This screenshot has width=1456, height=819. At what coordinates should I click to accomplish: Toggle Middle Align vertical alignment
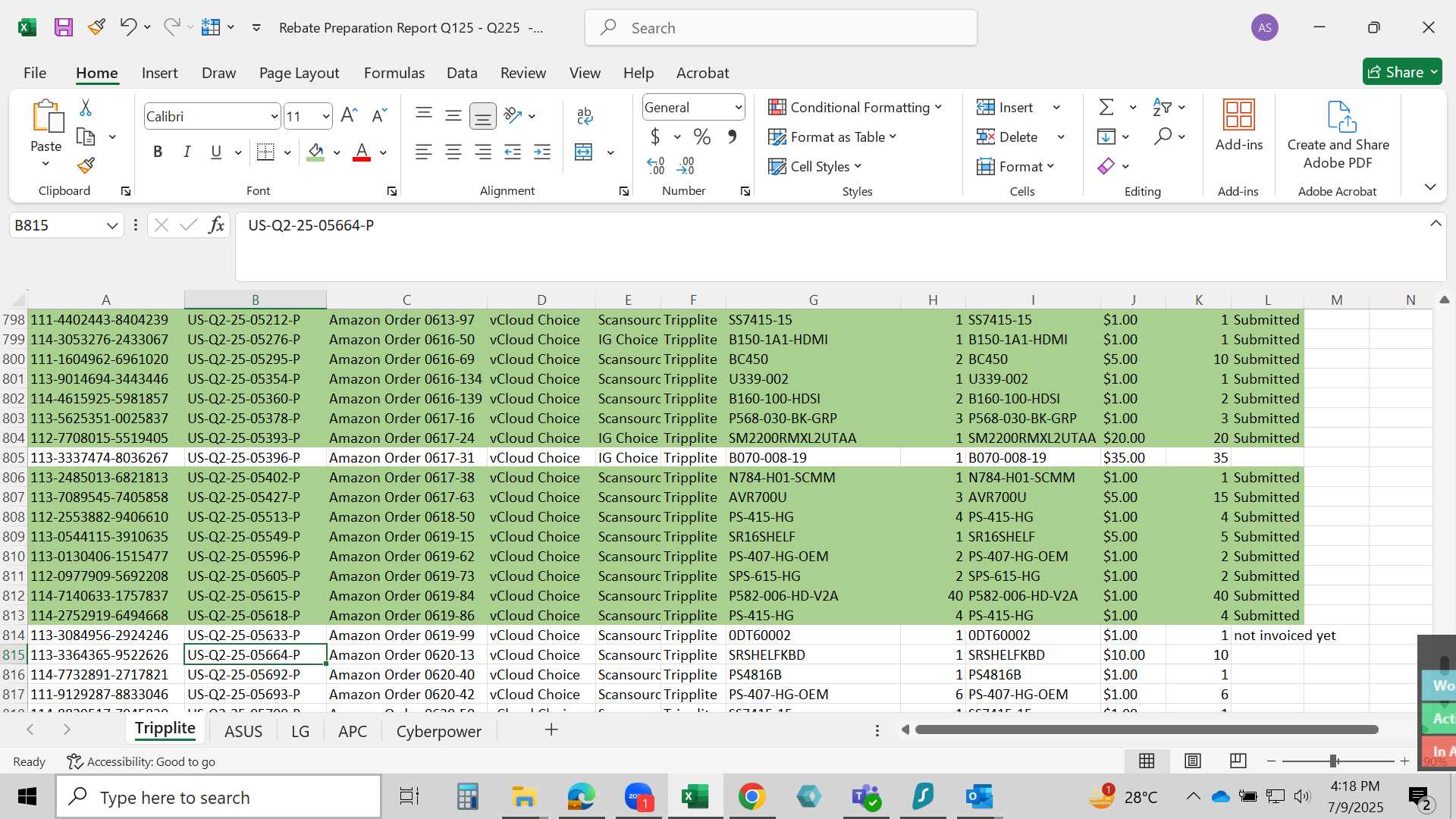453,115
